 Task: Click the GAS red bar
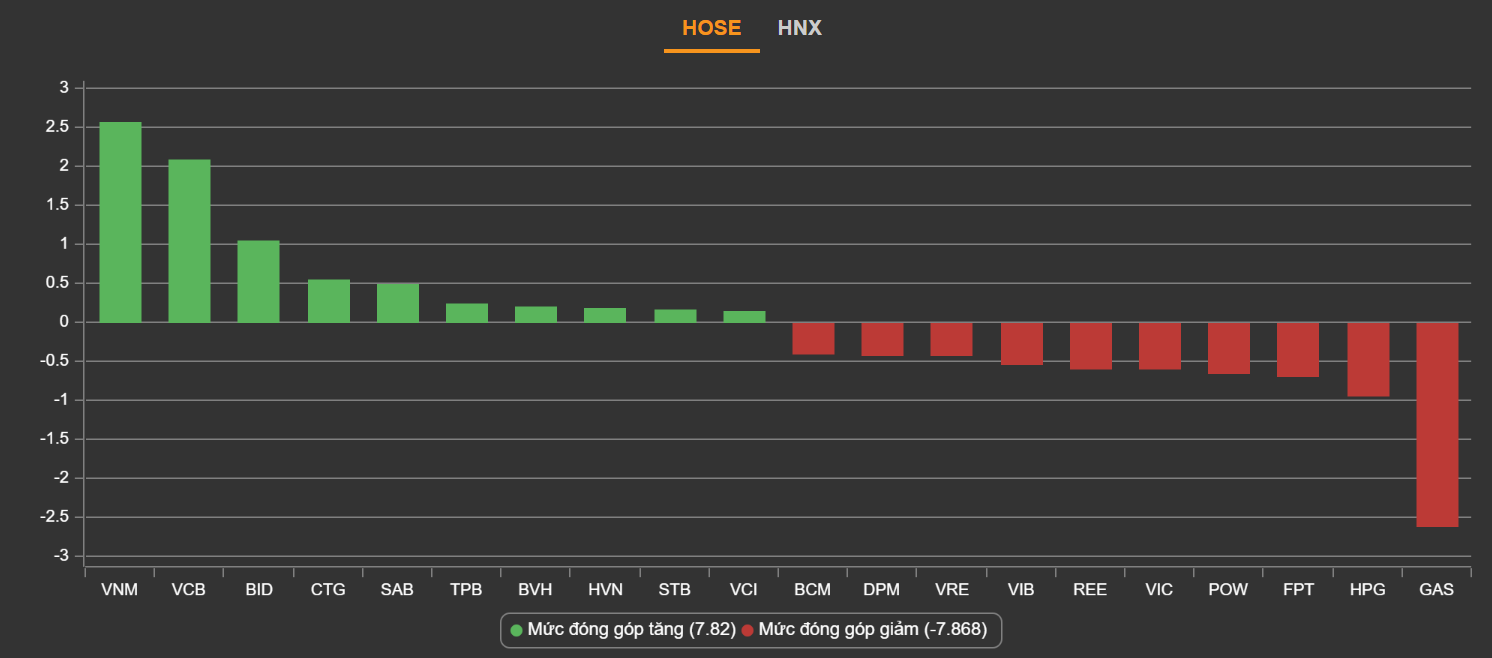click(x=1437, y=424)
